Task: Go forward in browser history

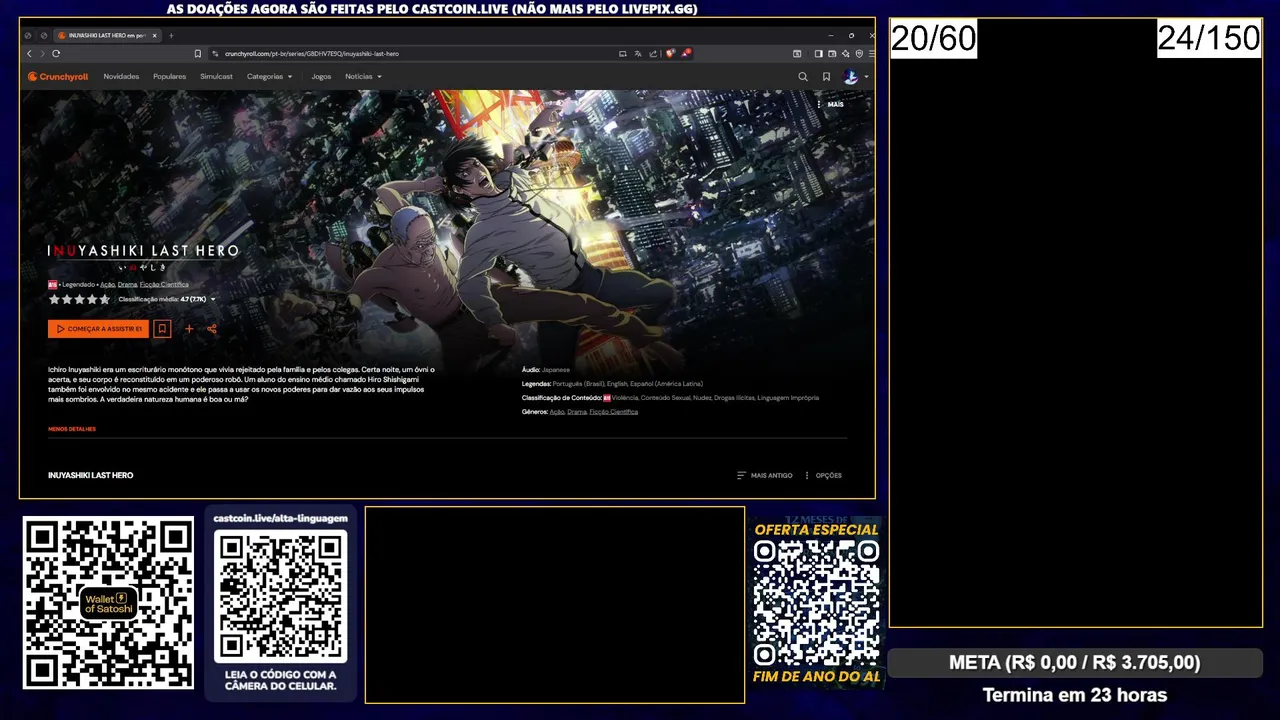Action: pos(42,53)
